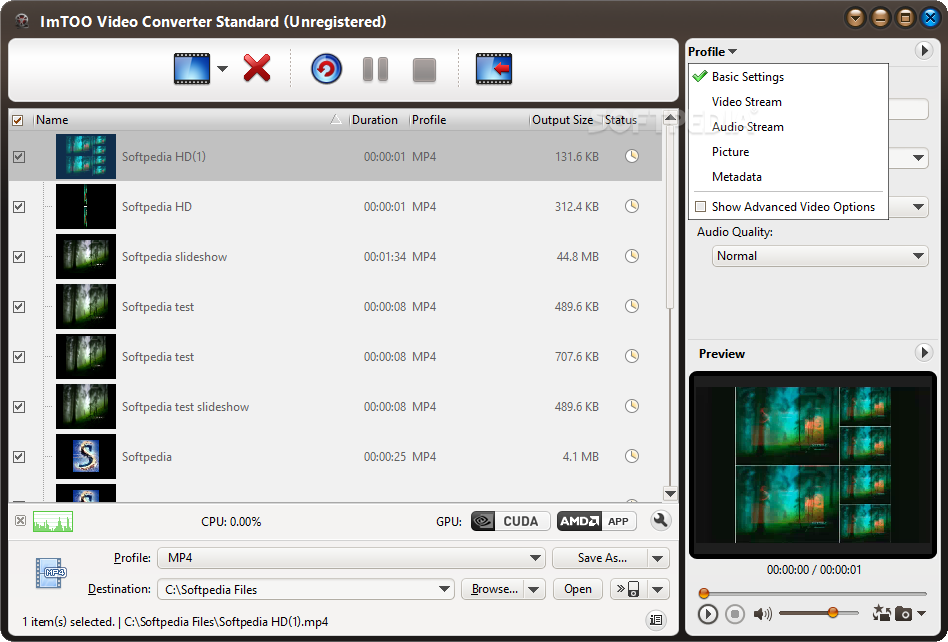This screenshot has height=642, width=948.
Task: Select the Metadata menu item
Action: [x=788, y=177]
